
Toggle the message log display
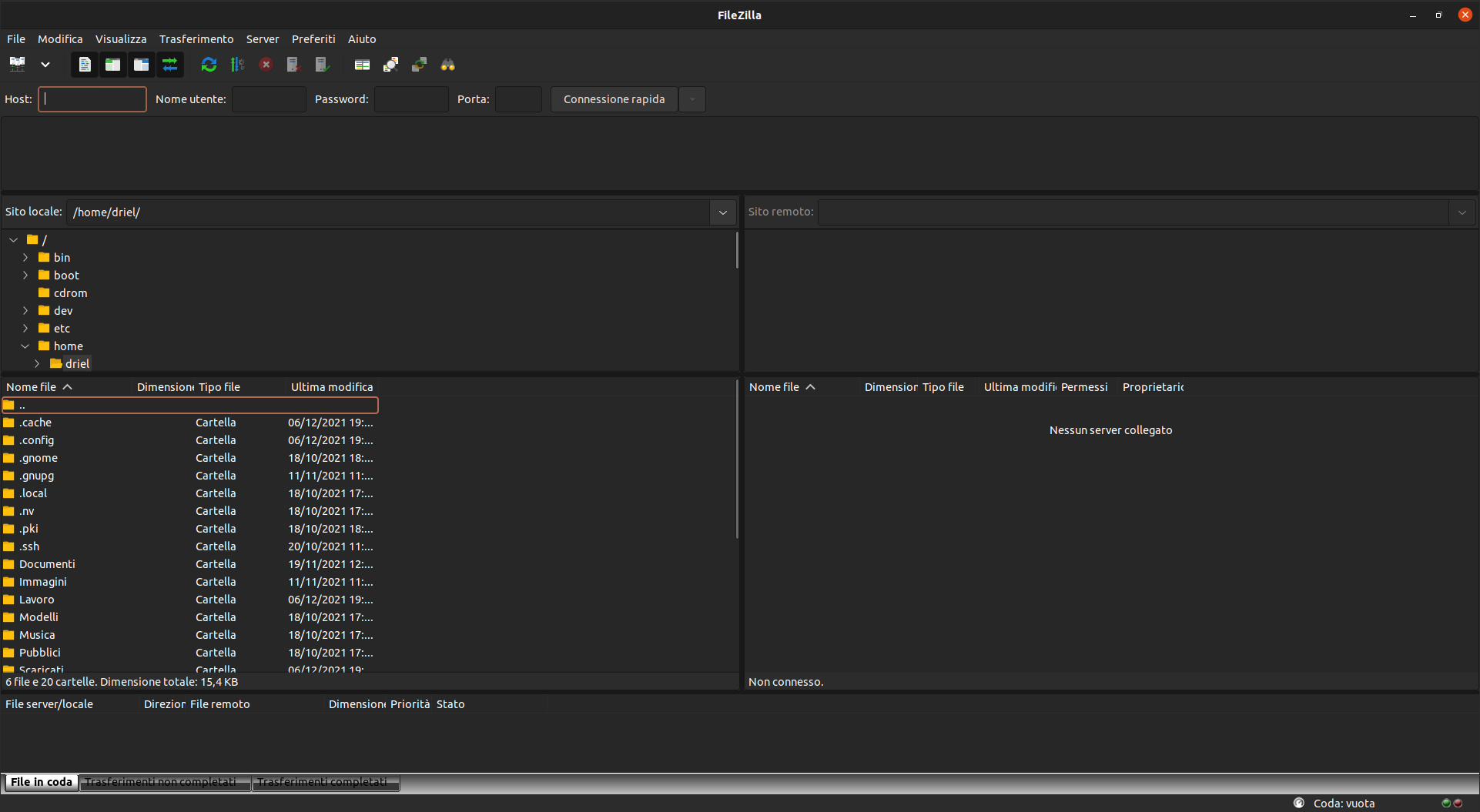pyautogui.click(x=85, y=65)
